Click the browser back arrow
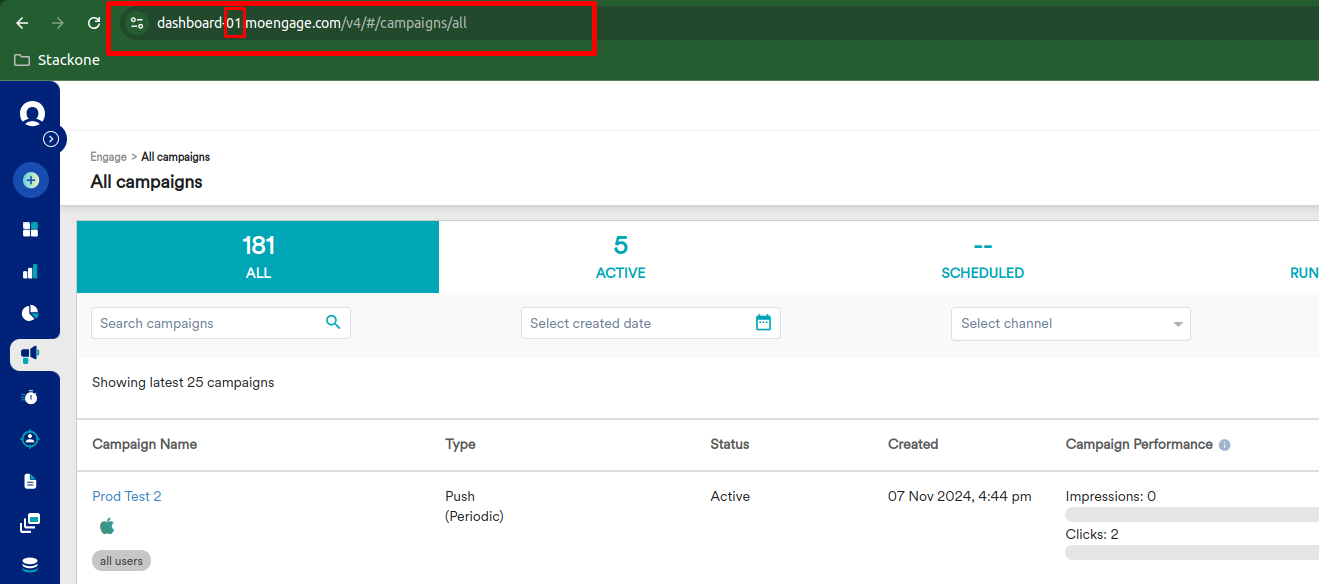1319x584 pixels. [x=22, y=23]
